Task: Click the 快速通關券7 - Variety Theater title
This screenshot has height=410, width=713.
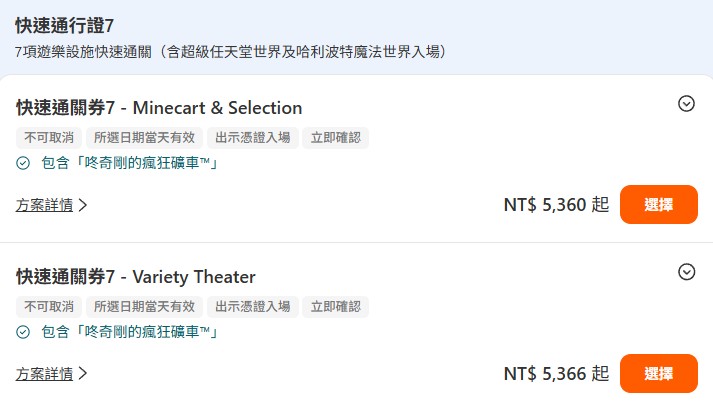Action: tap(136, 277)
